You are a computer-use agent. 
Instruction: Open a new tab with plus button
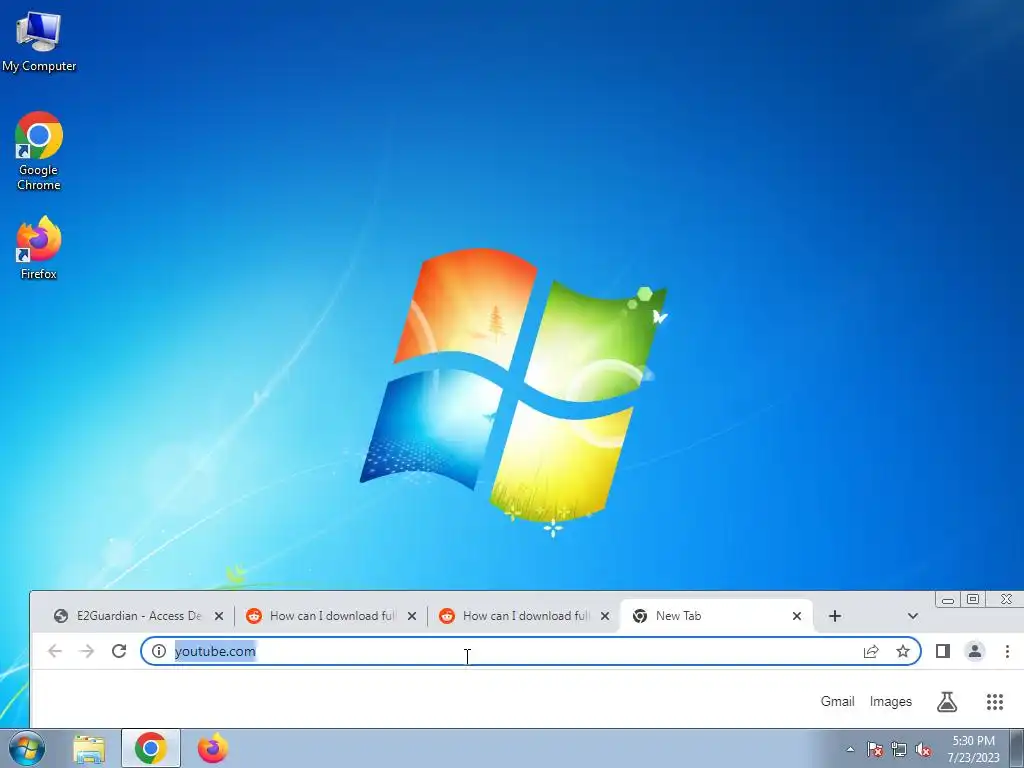(835, 616)
